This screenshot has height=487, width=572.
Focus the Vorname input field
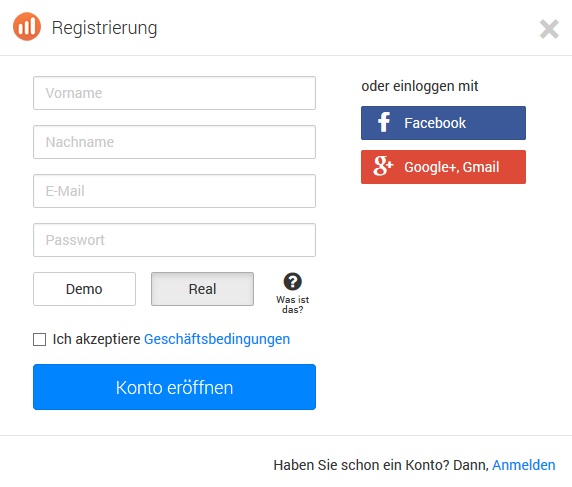tap(174, 93)
